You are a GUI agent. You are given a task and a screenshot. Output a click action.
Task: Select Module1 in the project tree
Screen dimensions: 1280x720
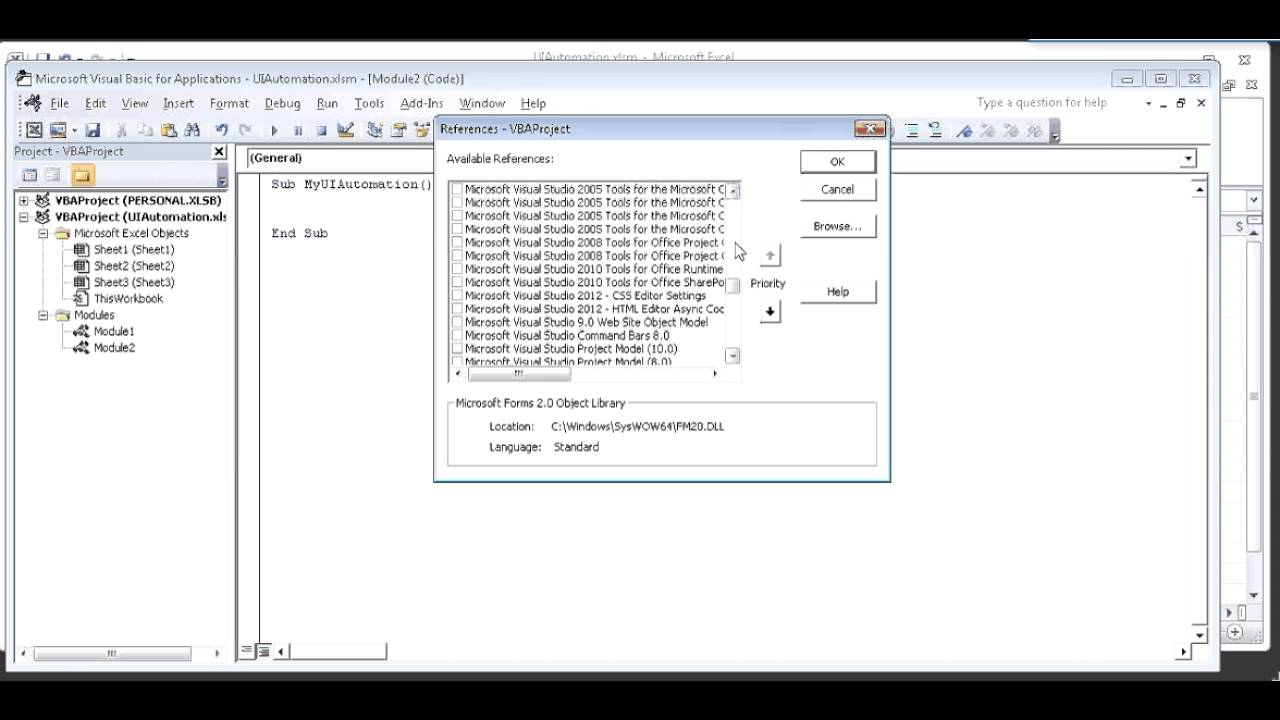tap(114, 331)
